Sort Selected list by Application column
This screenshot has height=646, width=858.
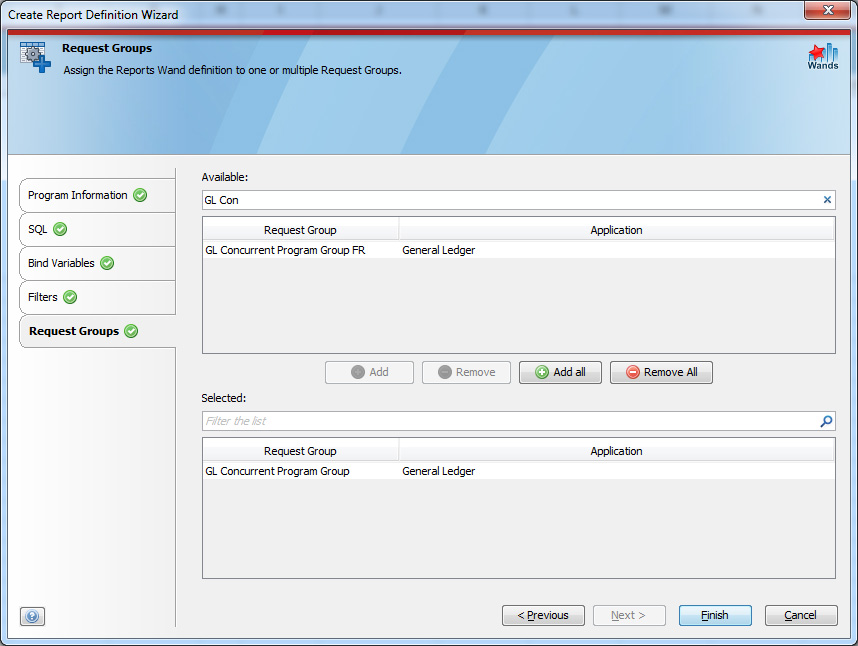pyautogui.click(x=616, y=451)
